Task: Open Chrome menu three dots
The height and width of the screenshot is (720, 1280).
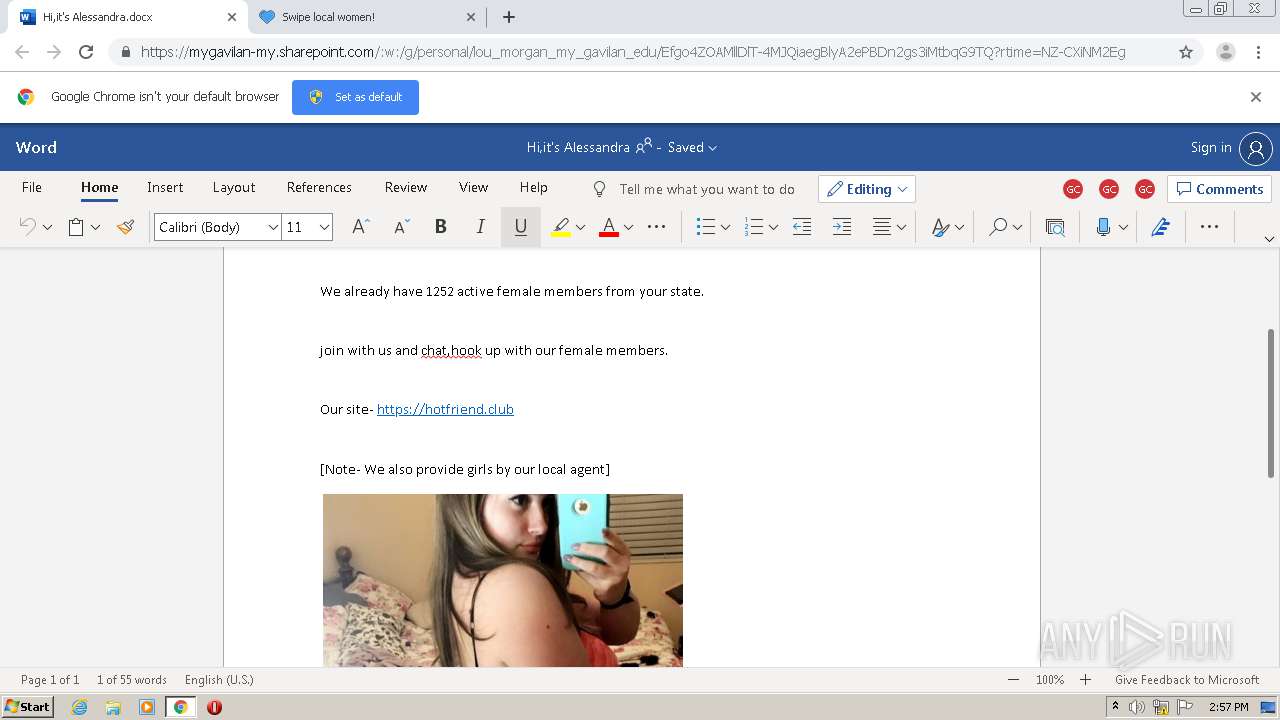Action: click(1259, 52)
